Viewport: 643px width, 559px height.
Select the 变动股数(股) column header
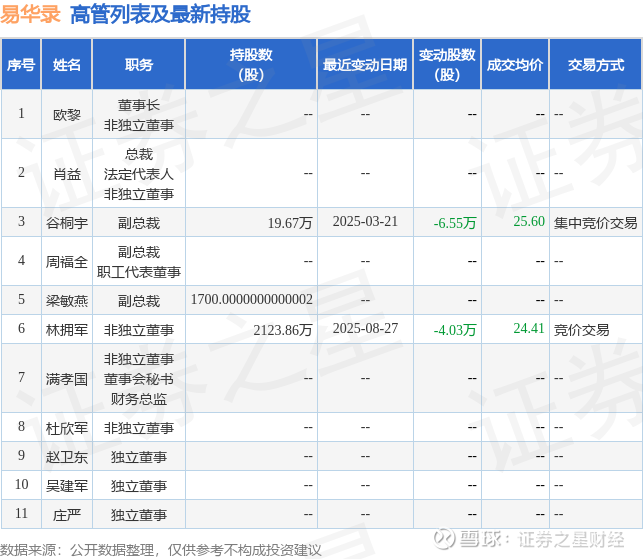[447, 65]
